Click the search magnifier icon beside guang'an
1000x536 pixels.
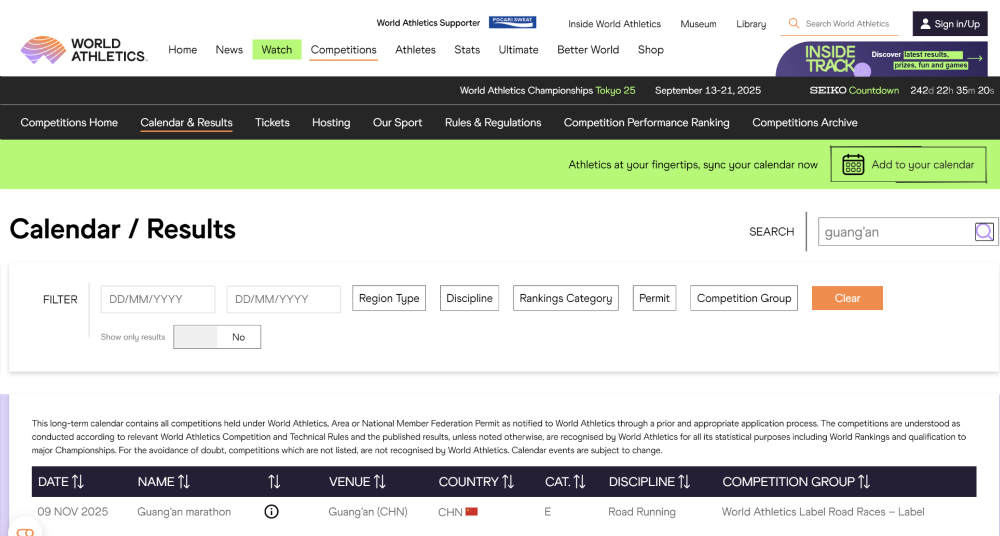(x=984, y=232)
